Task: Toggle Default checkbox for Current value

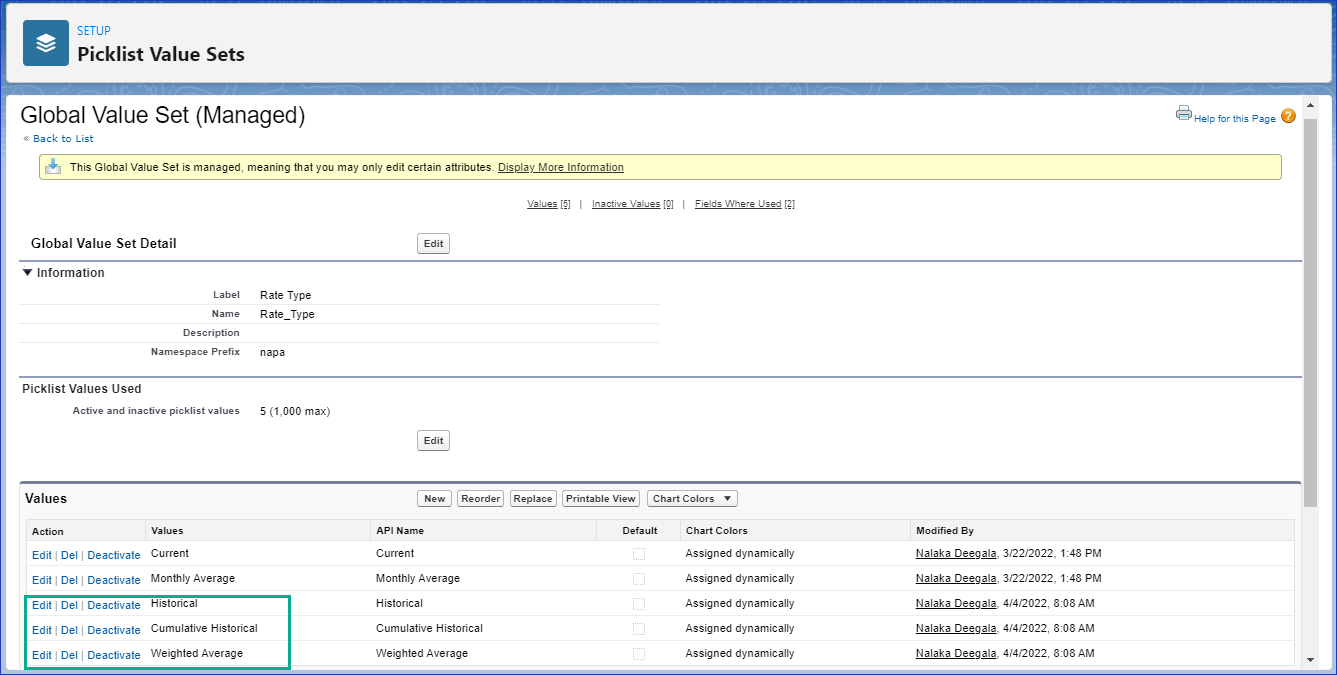Action: point(639,554)
